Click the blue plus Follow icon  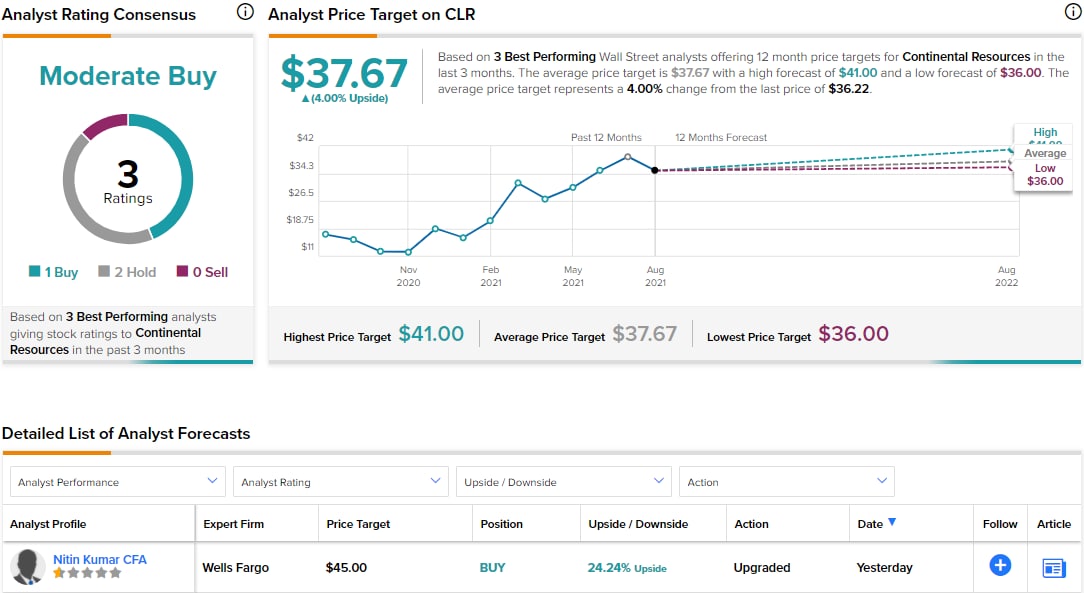point(1000,566)
